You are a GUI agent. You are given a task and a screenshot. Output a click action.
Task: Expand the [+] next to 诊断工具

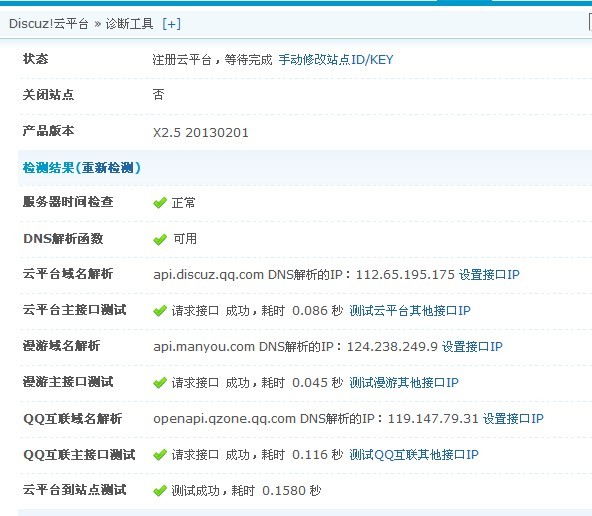coord(171,24)
